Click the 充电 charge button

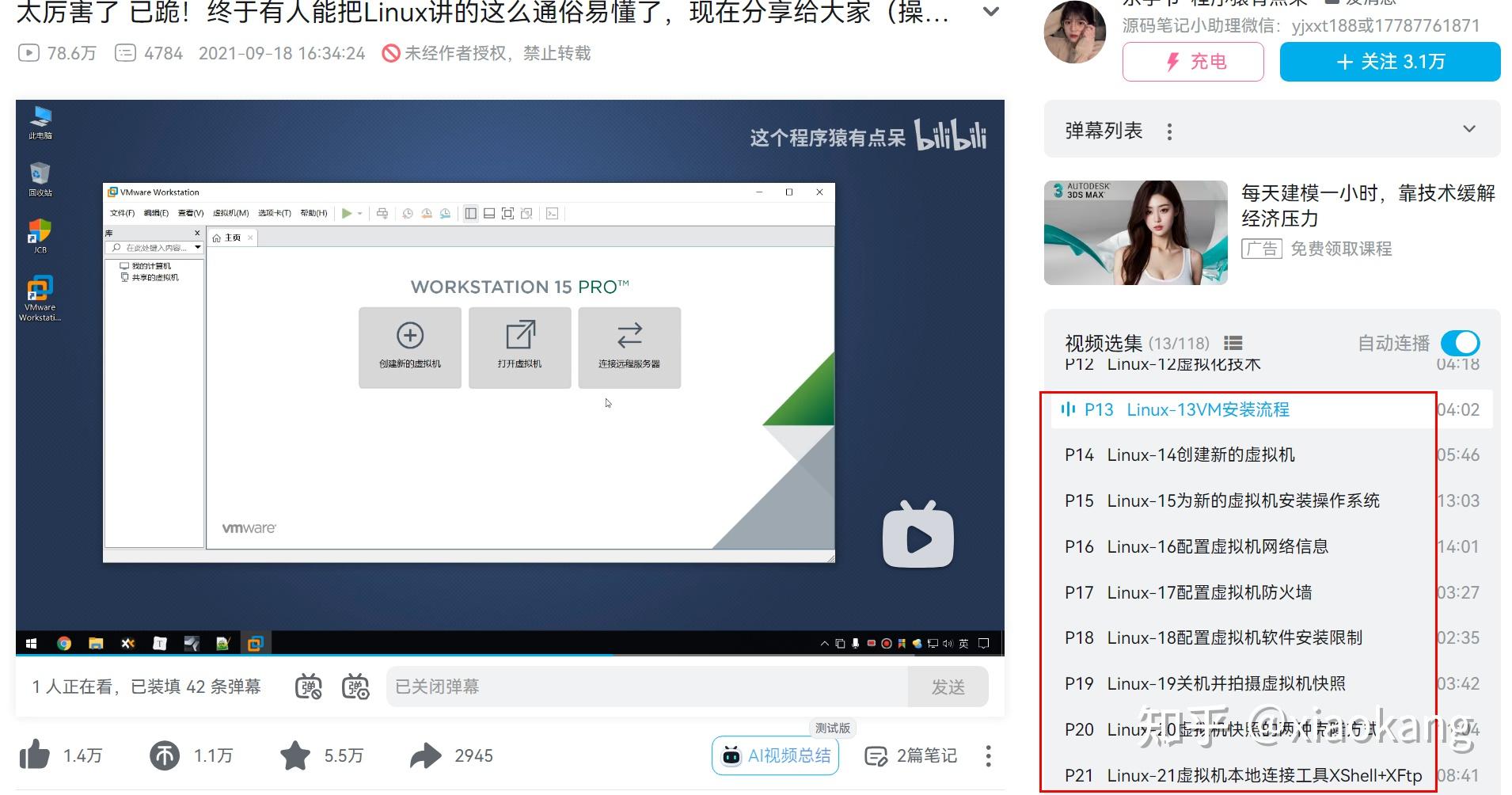1193,62
